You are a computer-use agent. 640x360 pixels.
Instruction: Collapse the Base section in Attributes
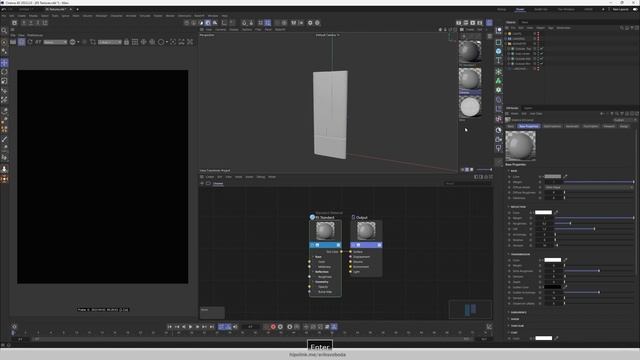pyautogui.click(x=509, y=171)
